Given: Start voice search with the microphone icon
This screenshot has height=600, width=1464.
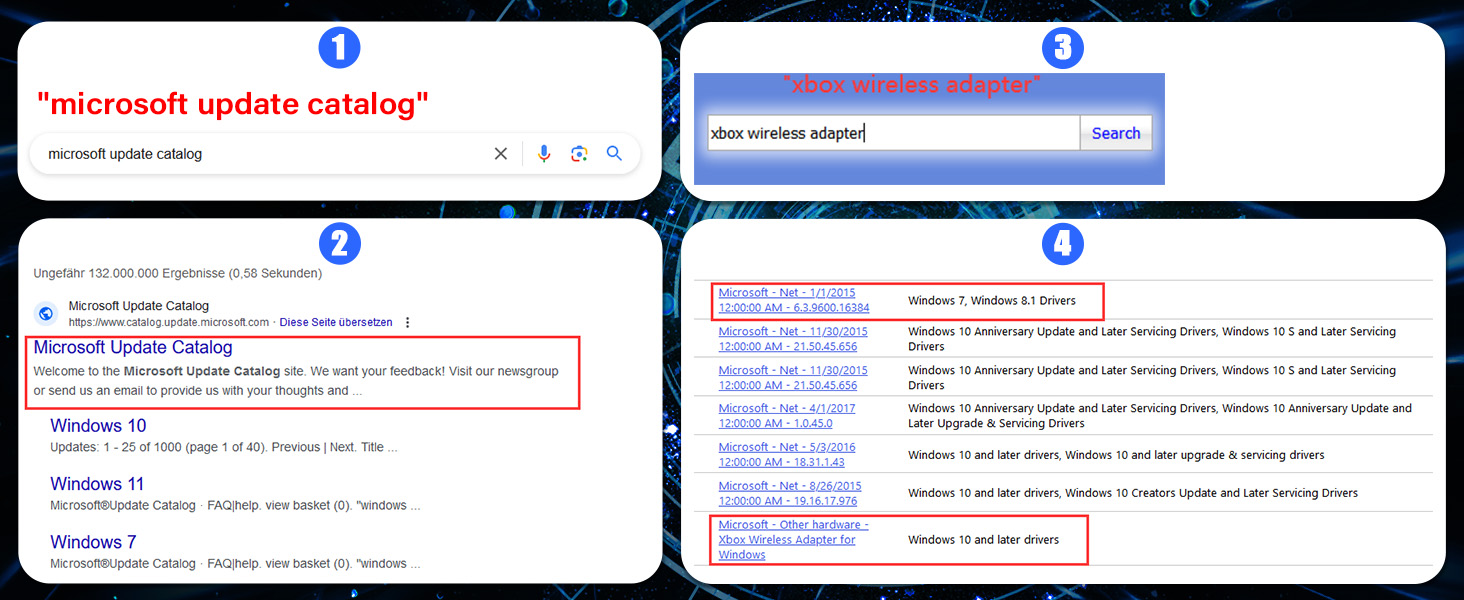Looking at the screenshot, I should pyautogui.click(x=544, y=154).
